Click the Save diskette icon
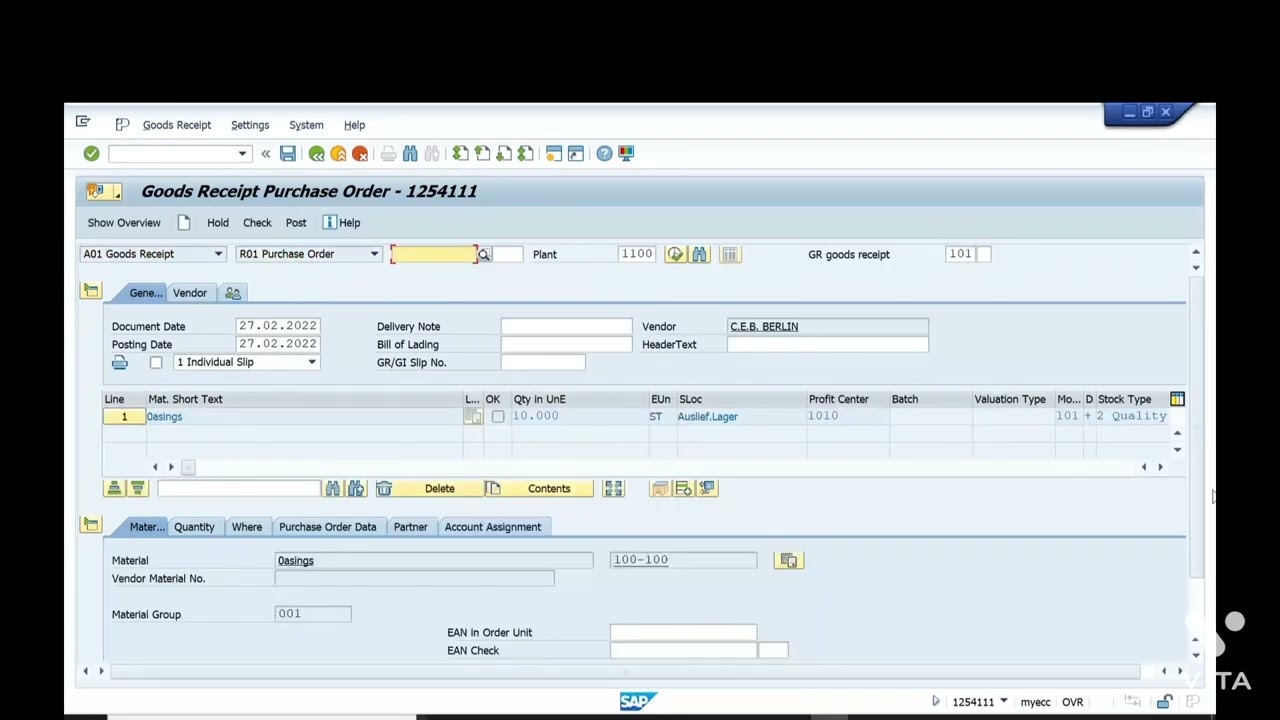The height and width of the screenshot is (720, 1280). (288, 153)
